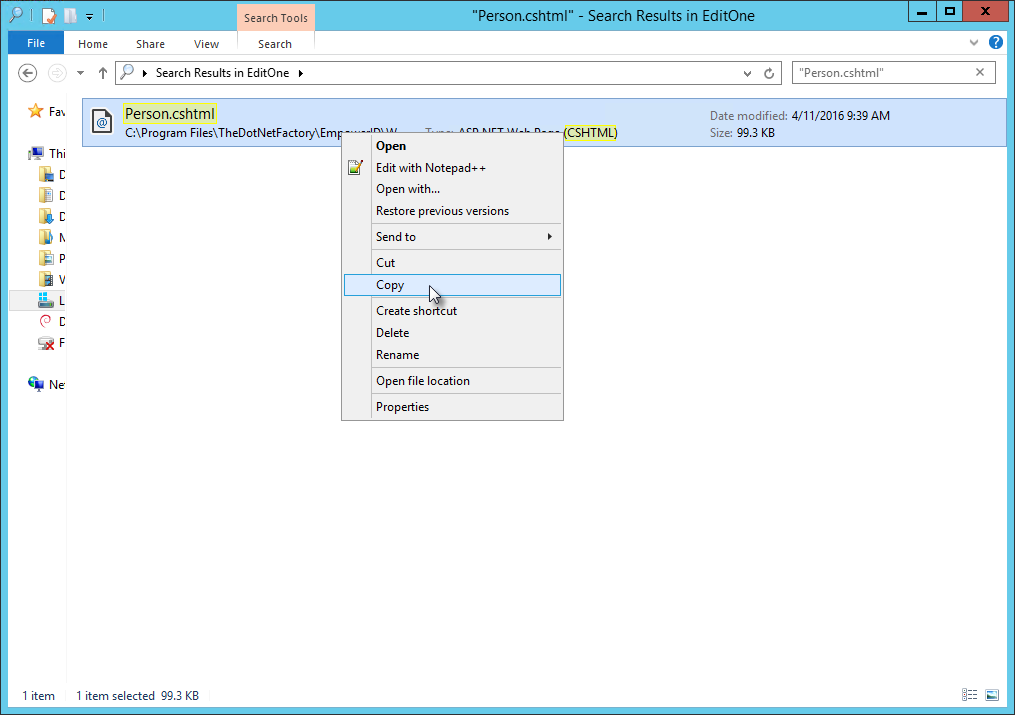Clear the search box with the X
Viewport: 1015px width, 715px height.
click(978, 72)
